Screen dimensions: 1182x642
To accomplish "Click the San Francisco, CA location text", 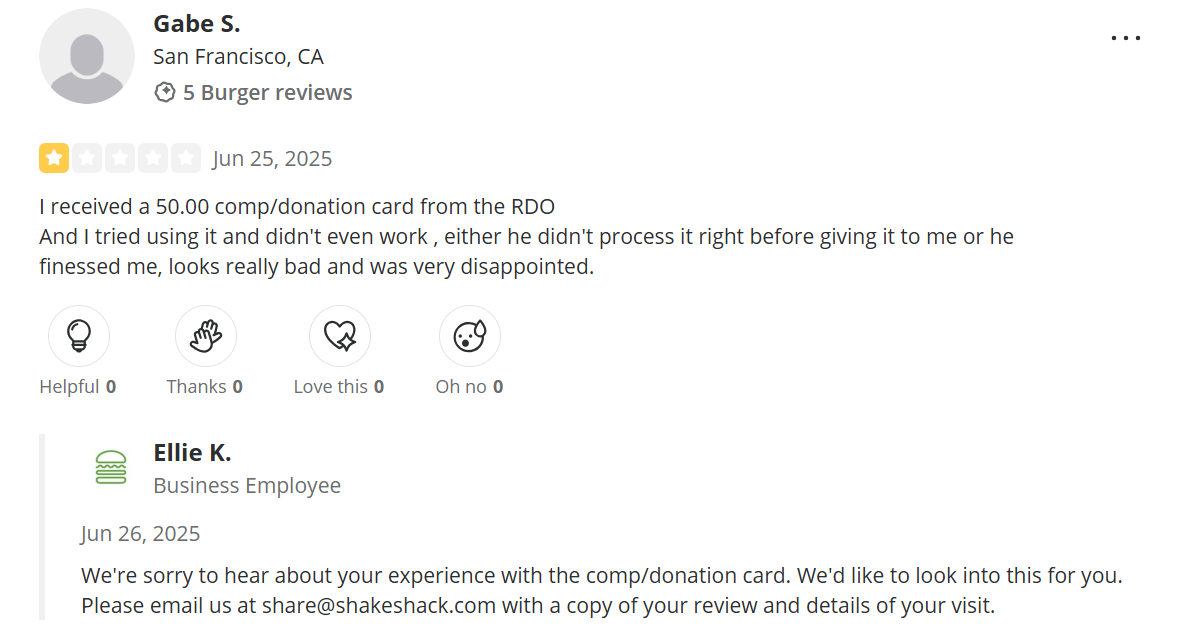I will tap(238, 56).
